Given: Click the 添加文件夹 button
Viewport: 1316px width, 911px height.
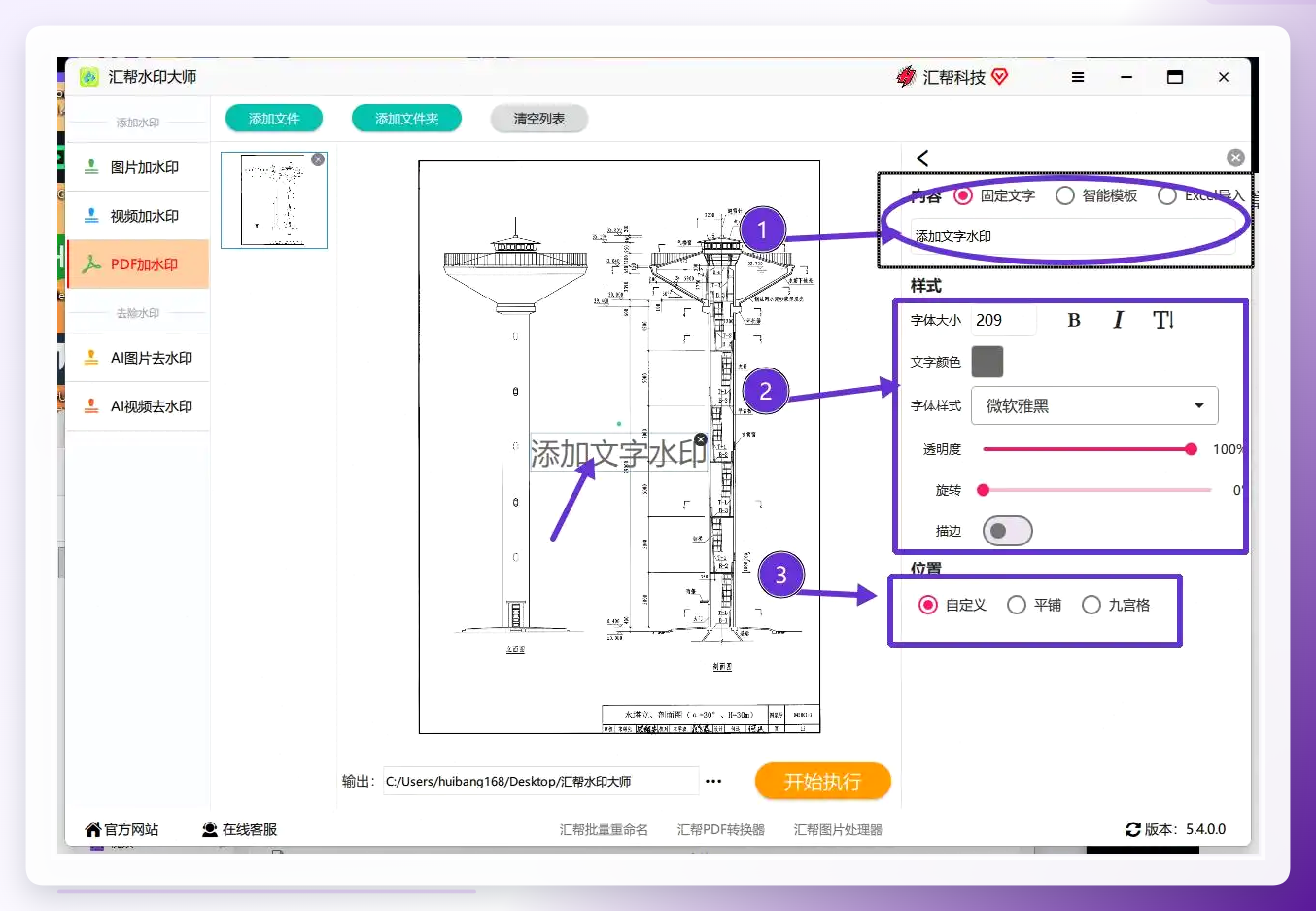Looking at the screenshot, I should pos(406,119).
